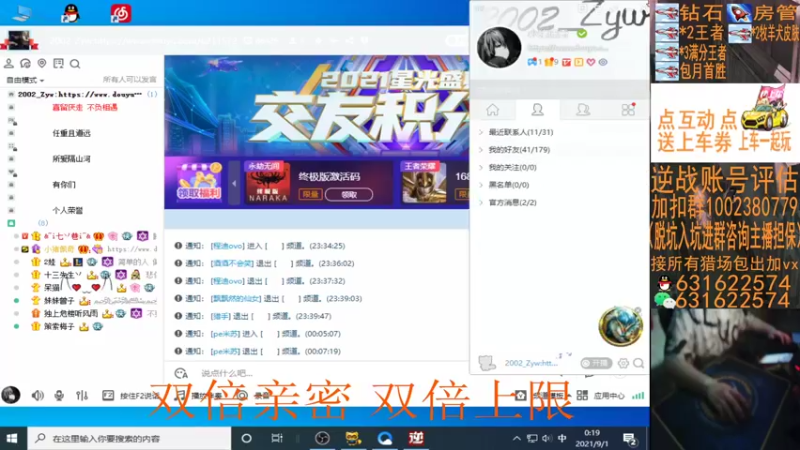Click the 录音 record option
Viewport: 800px width, 450px height.
[x=262, y=395]
